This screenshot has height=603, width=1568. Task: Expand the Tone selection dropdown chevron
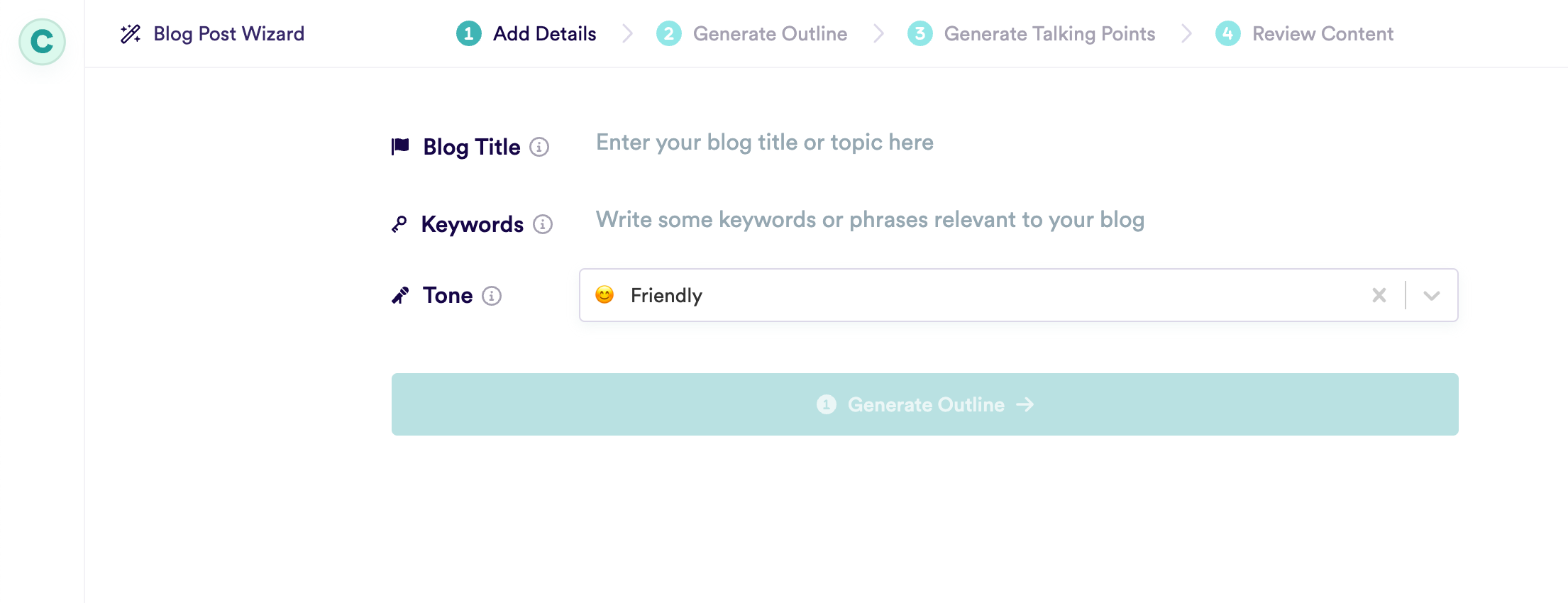coord(1430,294)
